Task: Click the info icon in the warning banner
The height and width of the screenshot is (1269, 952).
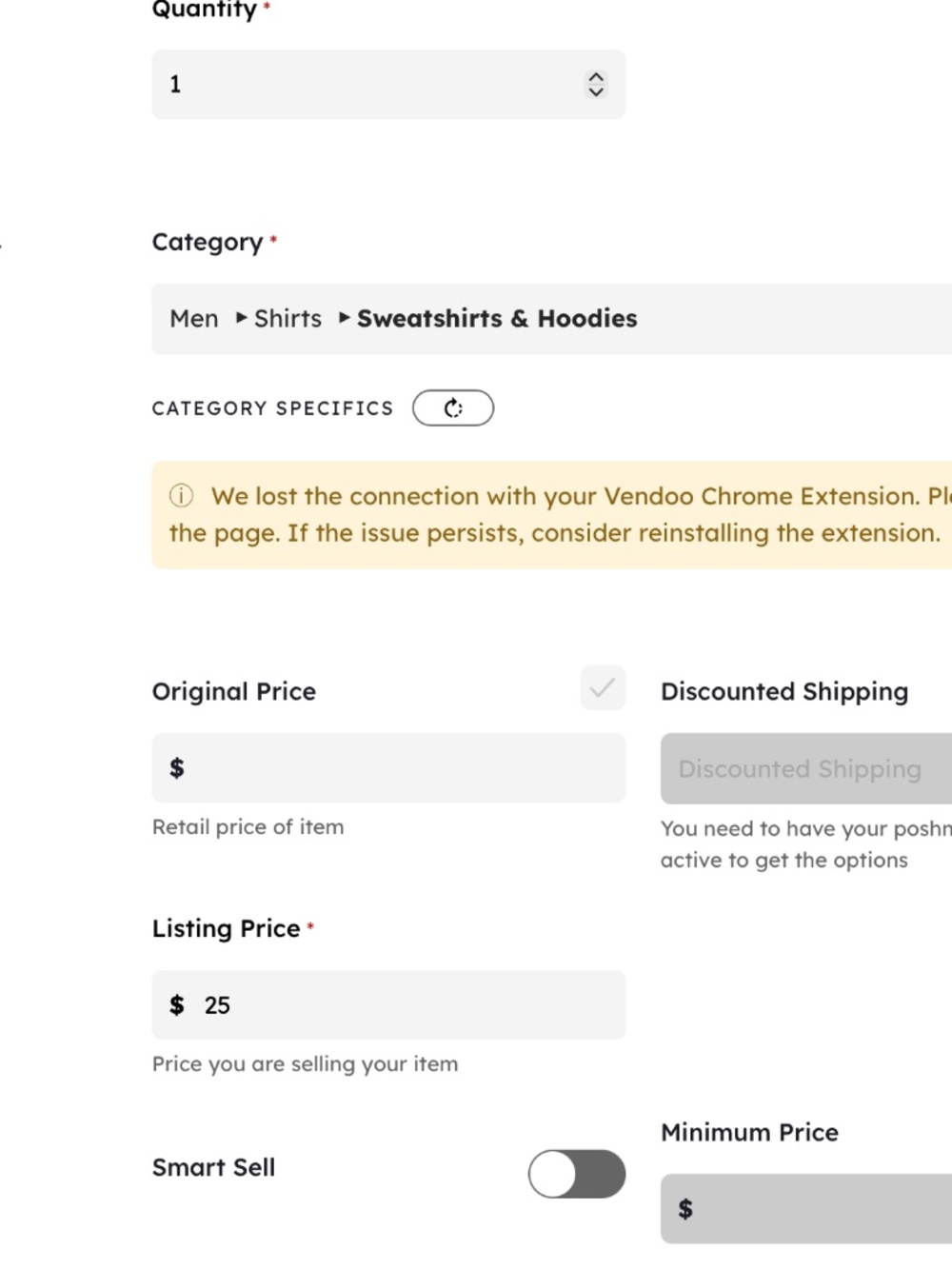Action: pyautogui.click(x=181, y=496)
